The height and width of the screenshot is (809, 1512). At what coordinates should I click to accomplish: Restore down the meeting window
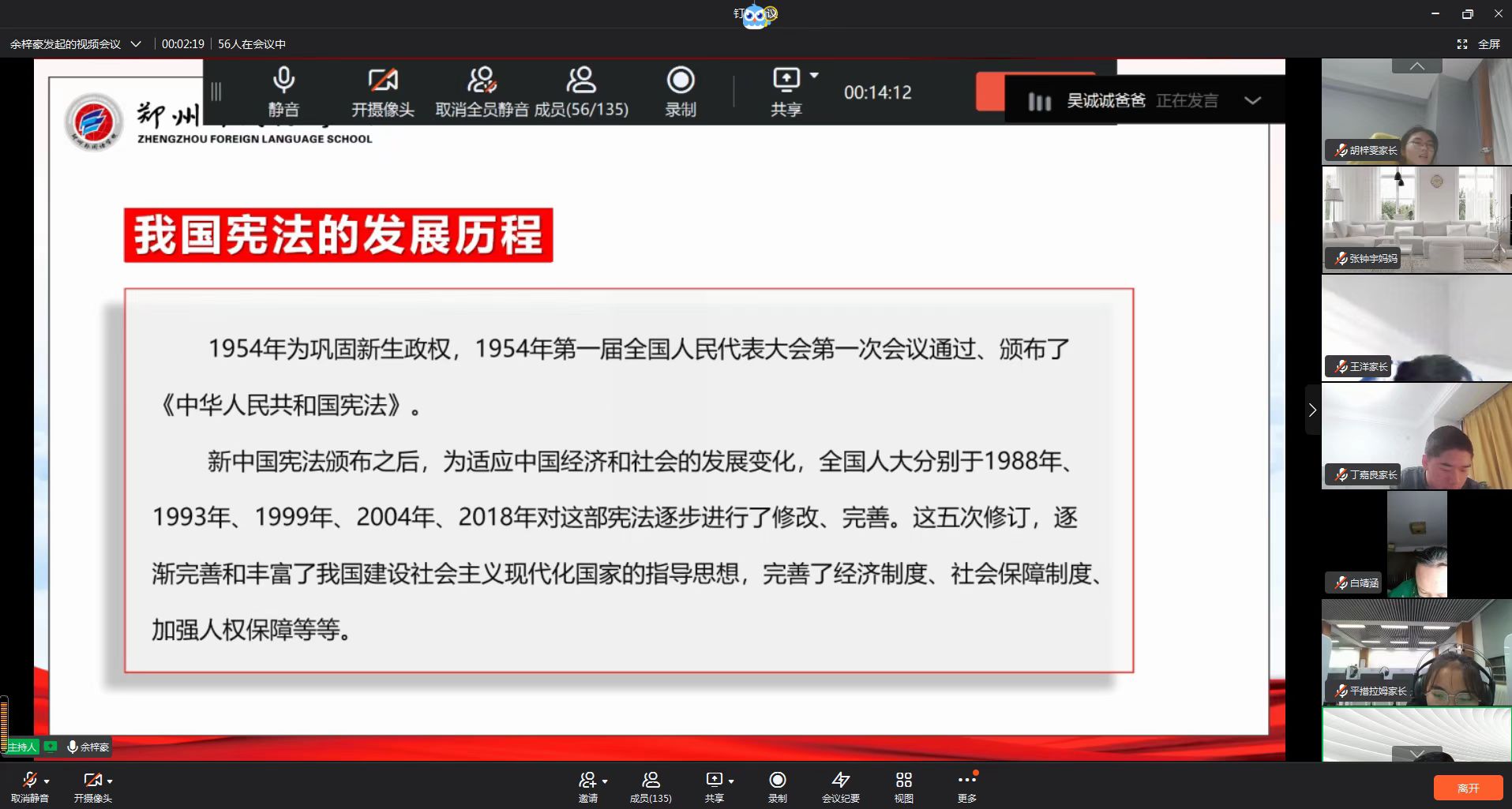click(x=1467, y=13)
